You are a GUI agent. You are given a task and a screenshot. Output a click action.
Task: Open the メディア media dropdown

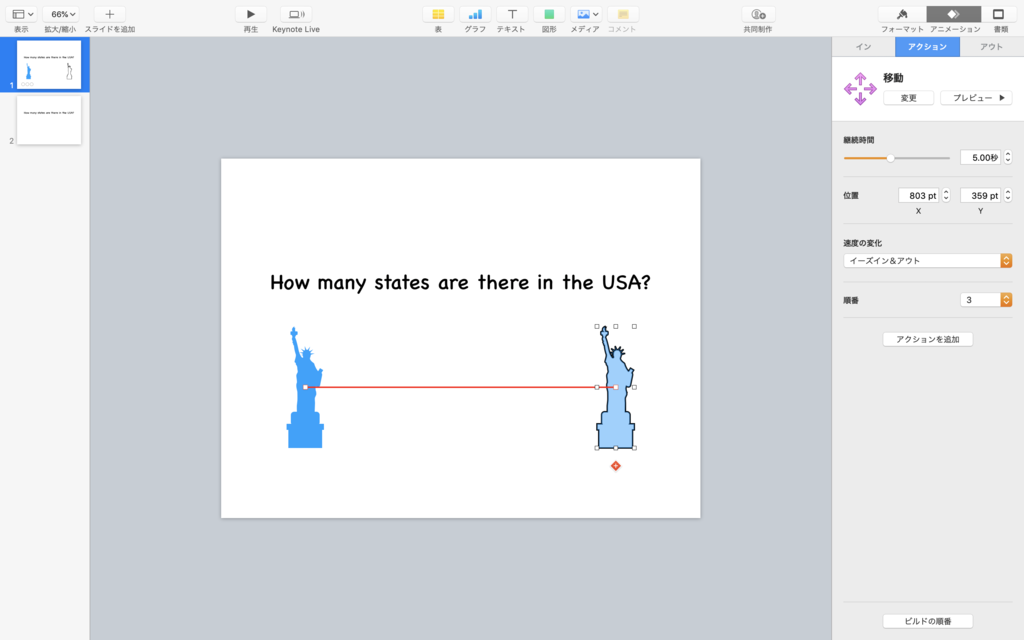pos(586,14)
